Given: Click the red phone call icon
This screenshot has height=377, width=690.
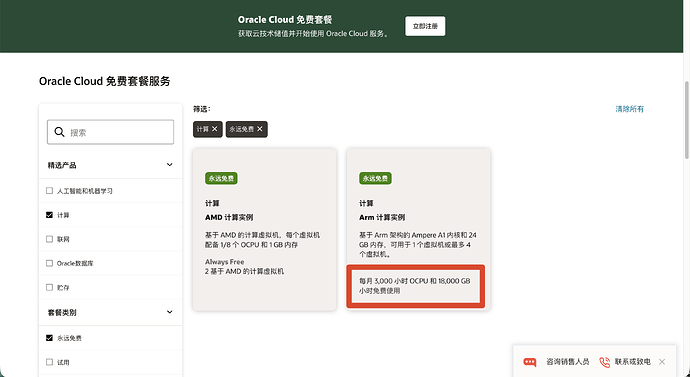Looking at the screenshot, I should (605, 362).
